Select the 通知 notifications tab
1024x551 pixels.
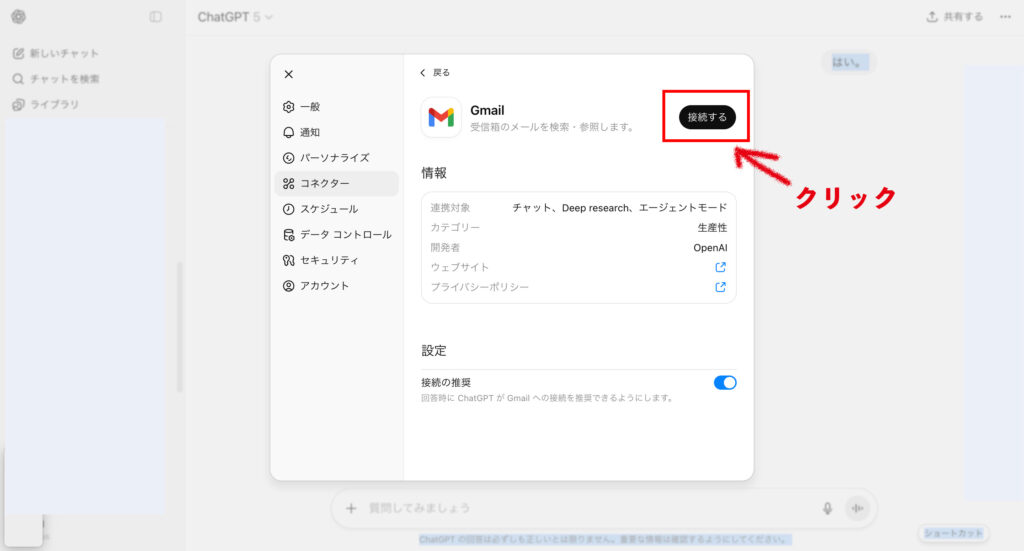(310, 132)
